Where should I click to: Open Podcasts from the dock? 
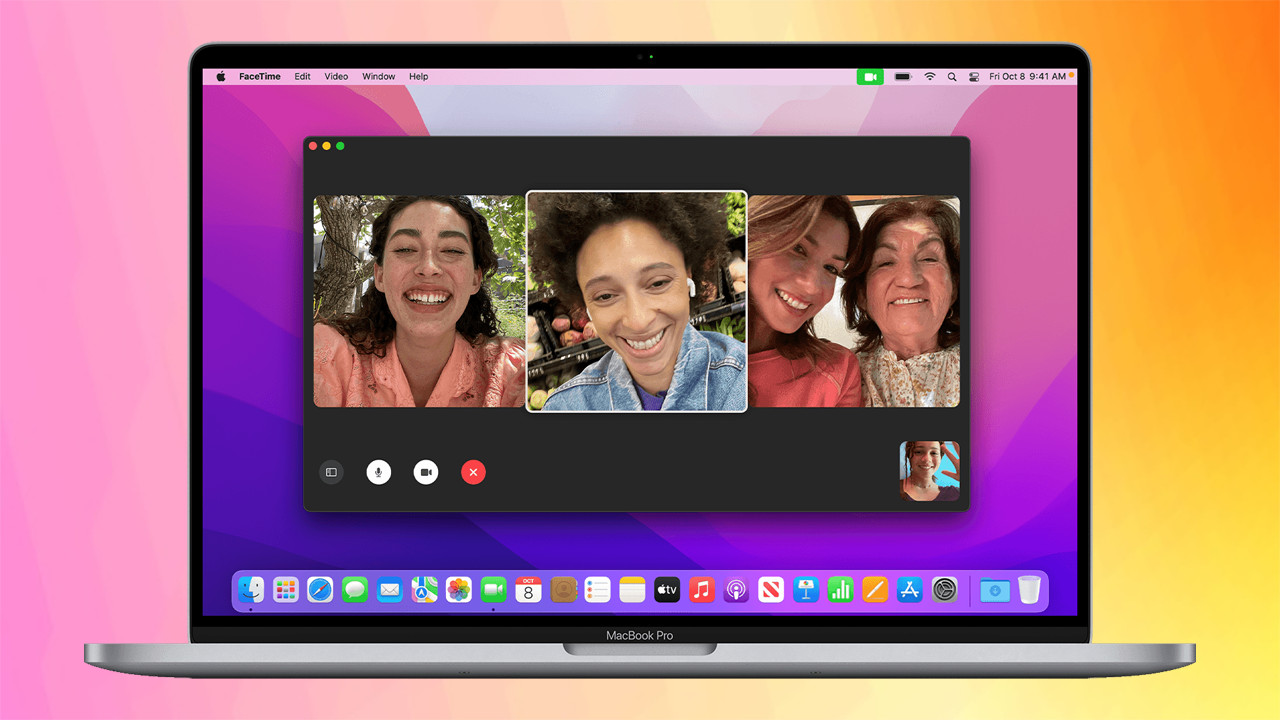[x=736, y=590]
